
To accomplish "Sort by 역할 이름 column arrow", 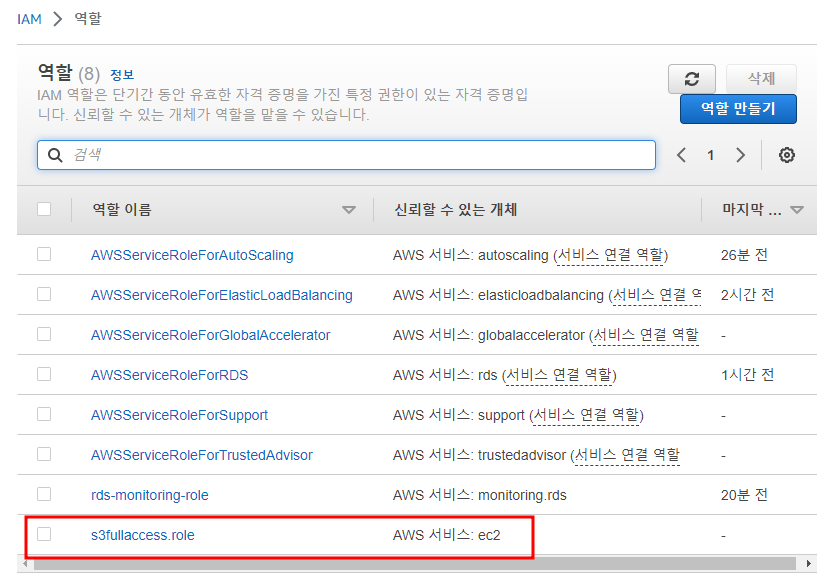I will coord(349,210).
